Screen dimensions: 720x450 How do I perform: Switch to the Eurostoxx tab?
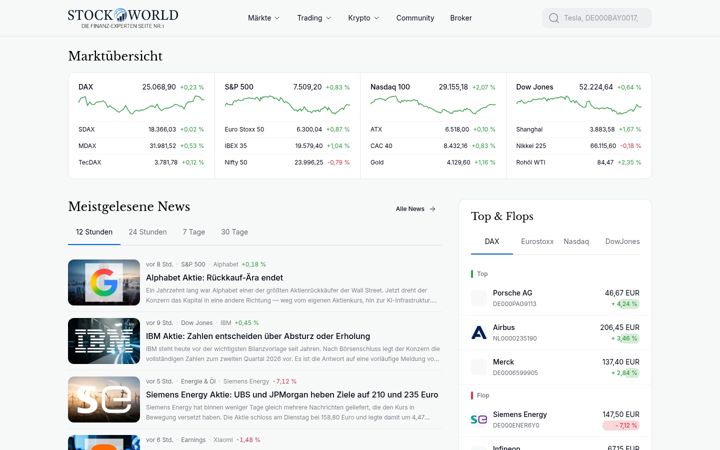coord(537,242)
